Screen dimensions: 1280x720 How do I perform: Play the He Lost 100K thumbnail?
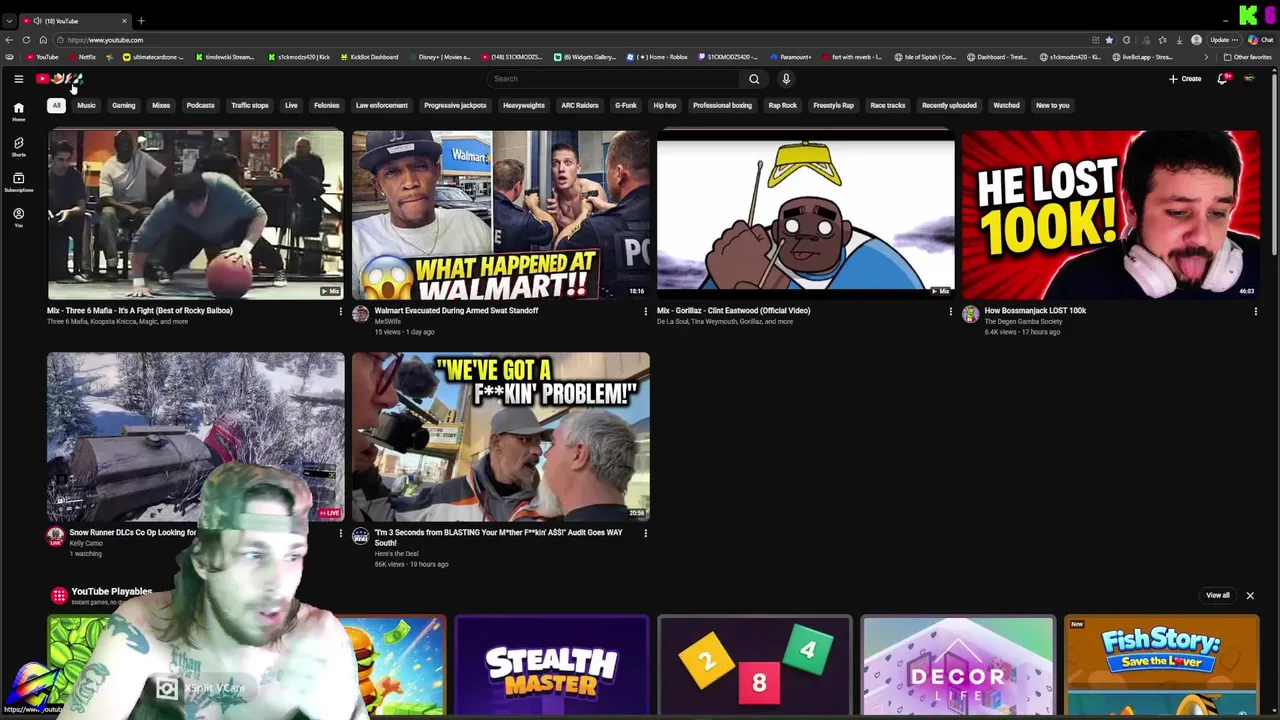1110,215
